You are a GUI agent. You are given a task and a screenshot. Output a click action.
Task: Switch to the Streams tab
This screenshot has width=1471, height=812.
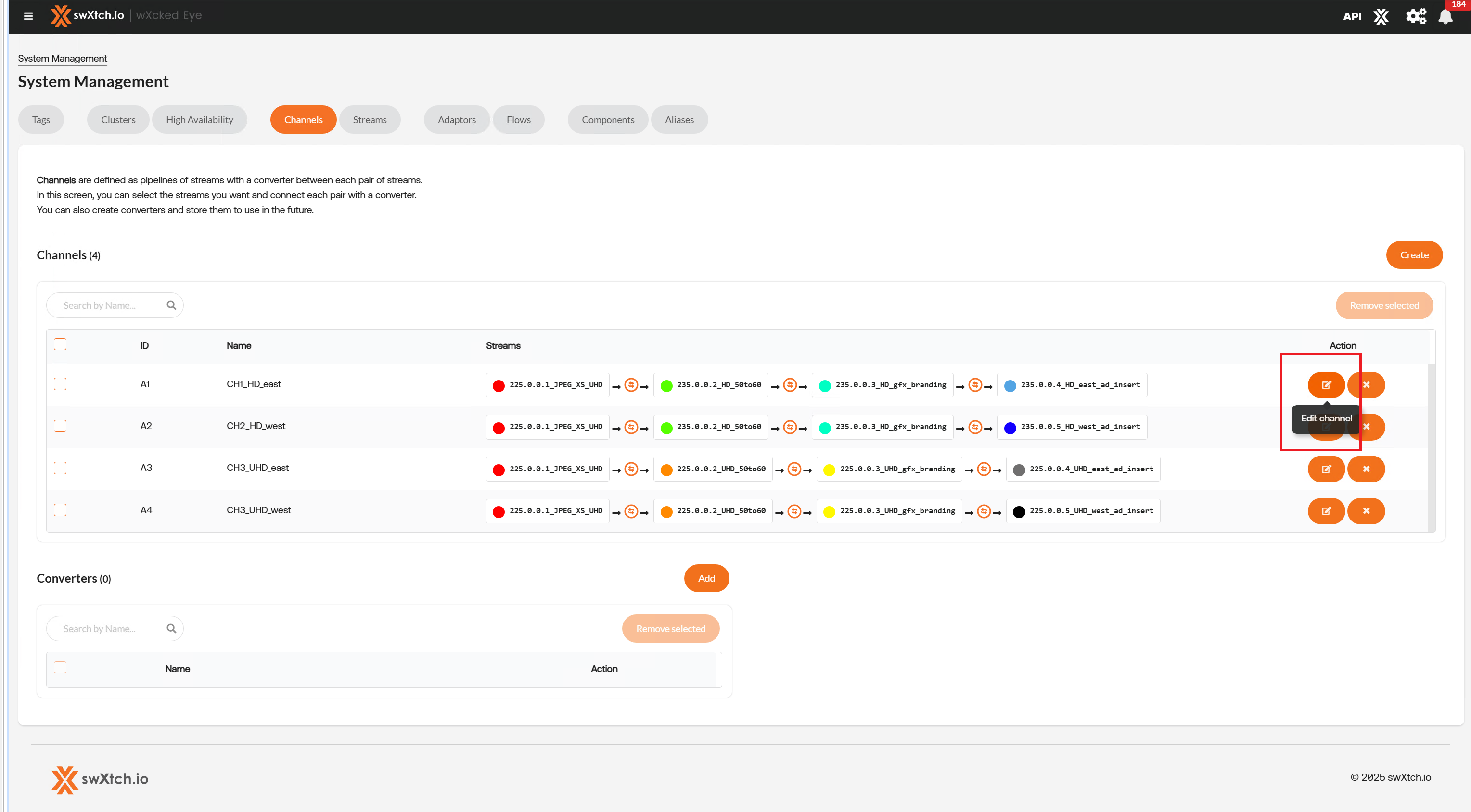(370, 120)
